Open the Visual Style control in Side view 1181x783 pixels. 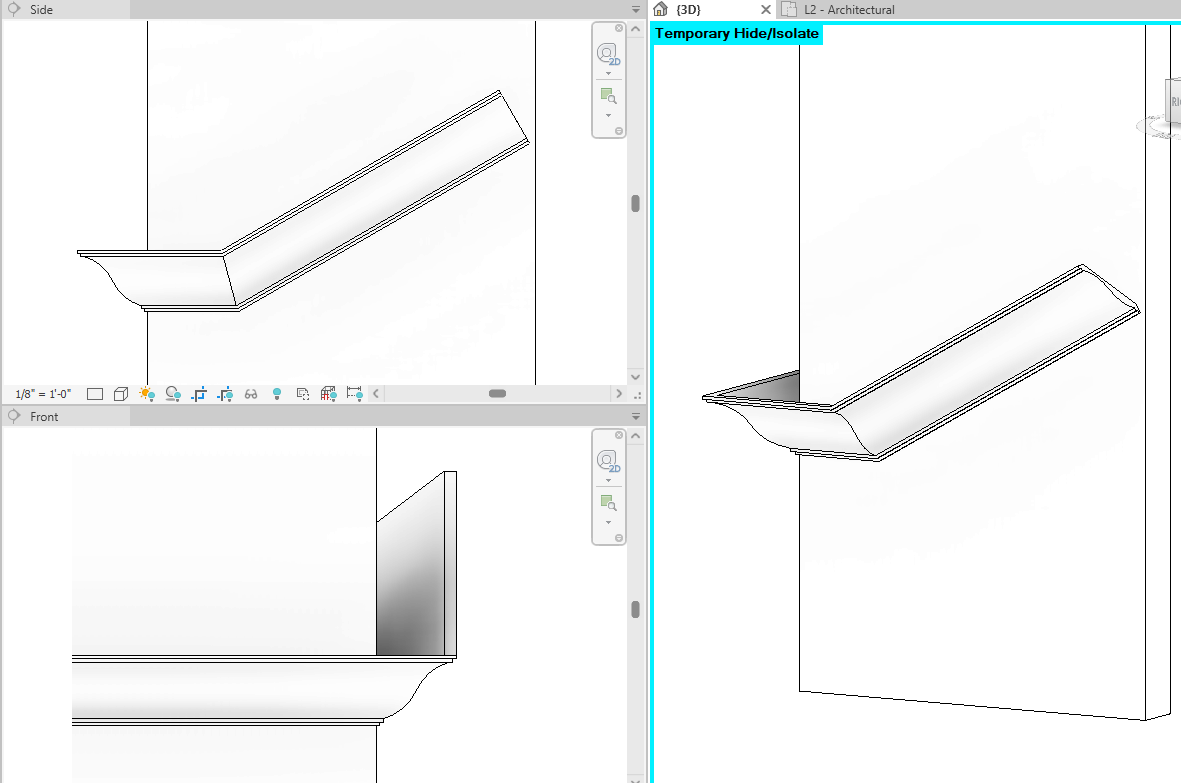(121, 393)
